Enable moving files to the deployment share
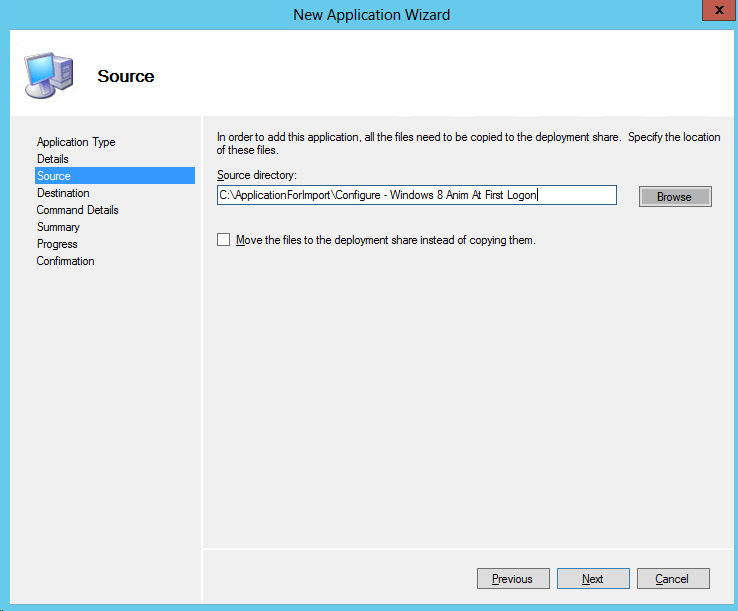Image resolution: width=738 pixels, height=611 pixels. 224,240
